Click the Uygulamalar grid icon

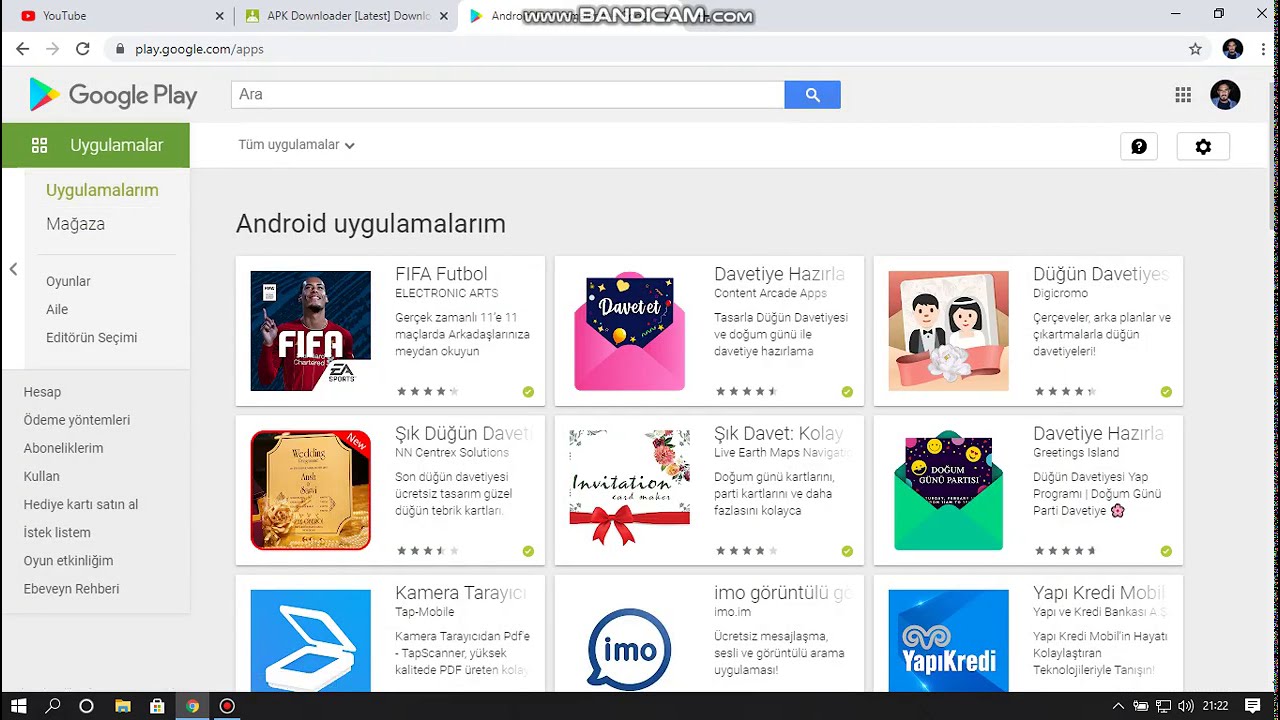tap(40, 145)
